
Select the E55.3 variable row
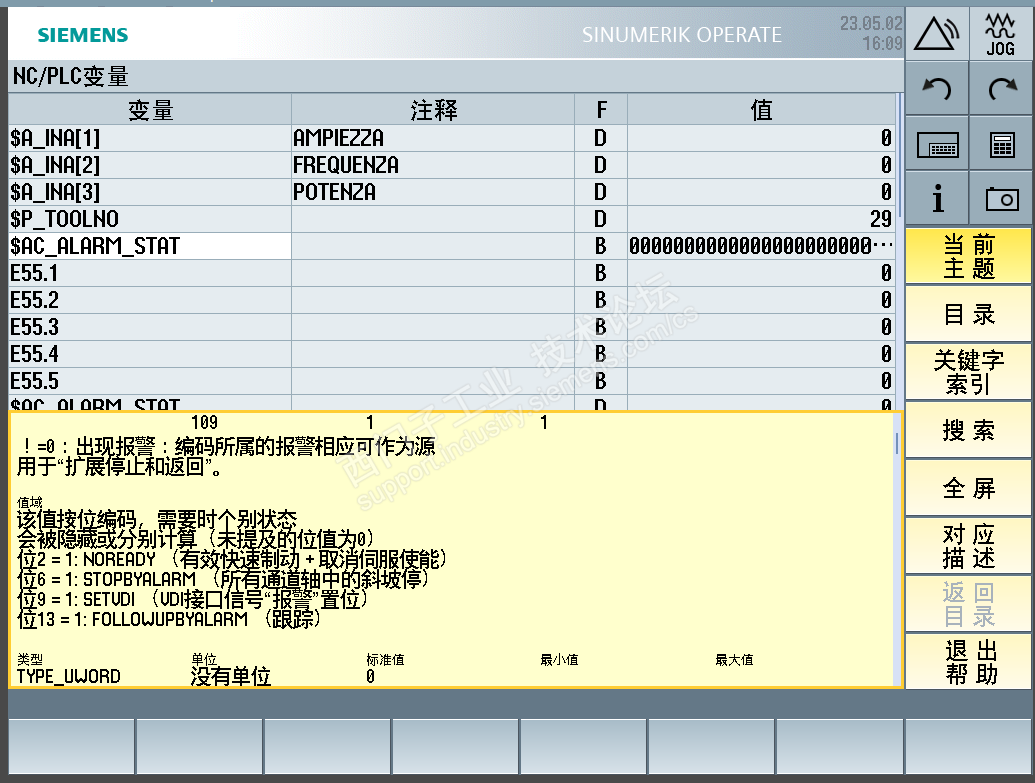[452, 327]
